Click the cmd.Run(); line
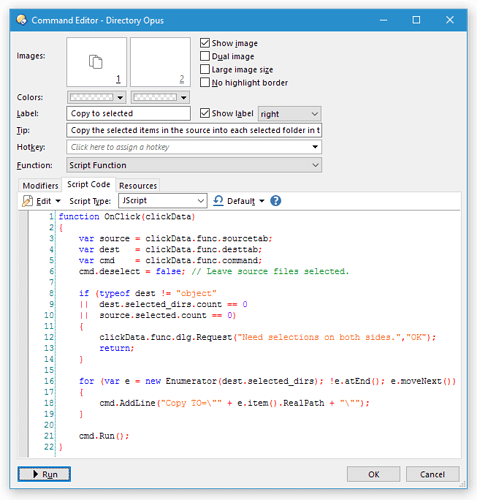Screen dimensions: 477x500 tap(104, 436)
